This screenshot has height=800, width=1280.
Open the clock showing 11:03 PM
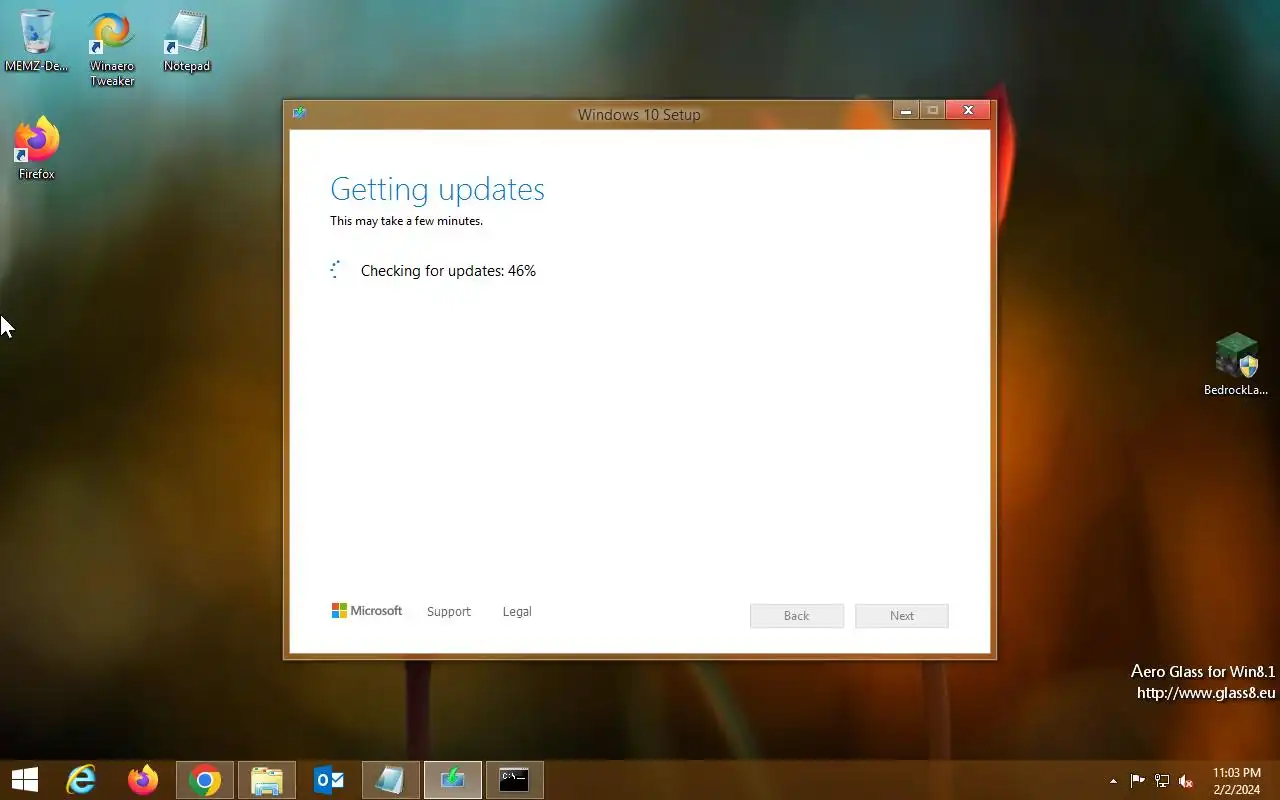point(1237,781)
